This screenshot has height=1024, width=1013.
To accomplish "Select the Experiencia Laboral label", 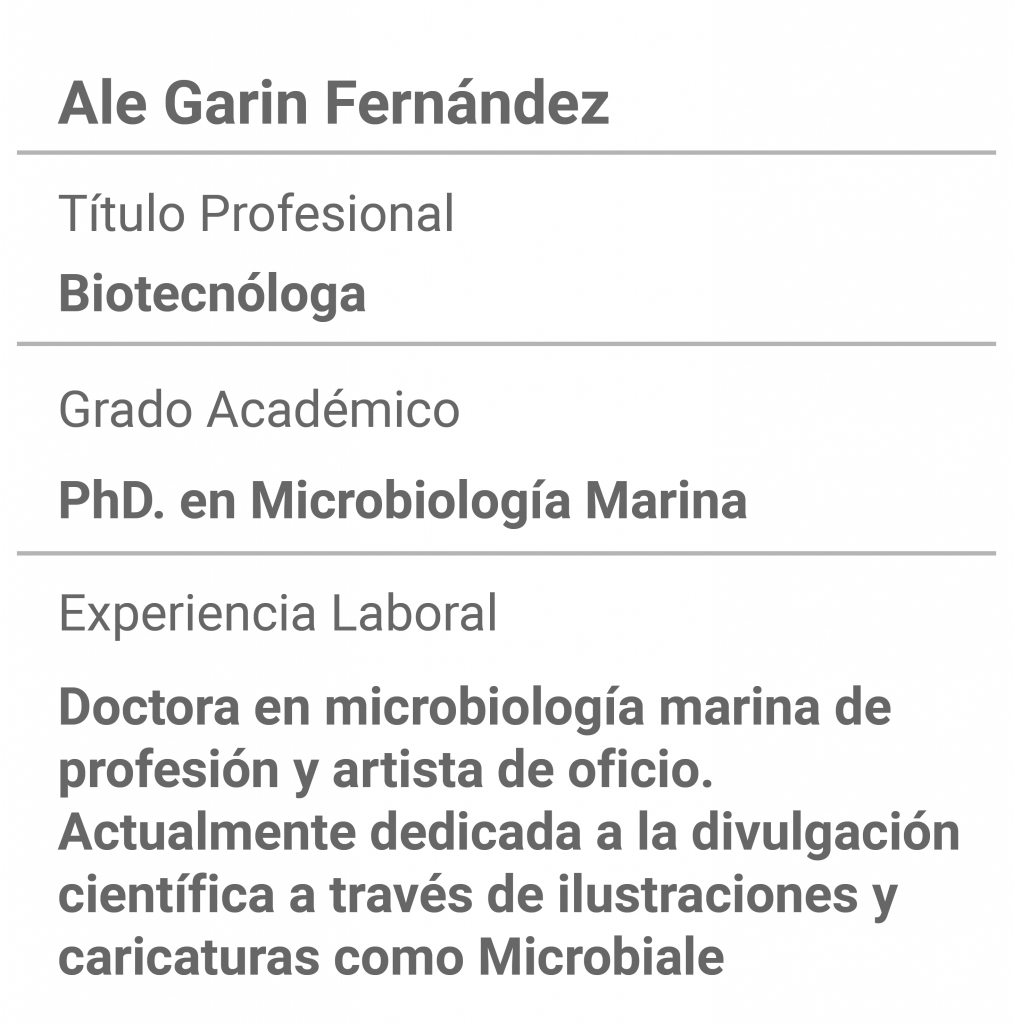I will click(x=278, y=614).
